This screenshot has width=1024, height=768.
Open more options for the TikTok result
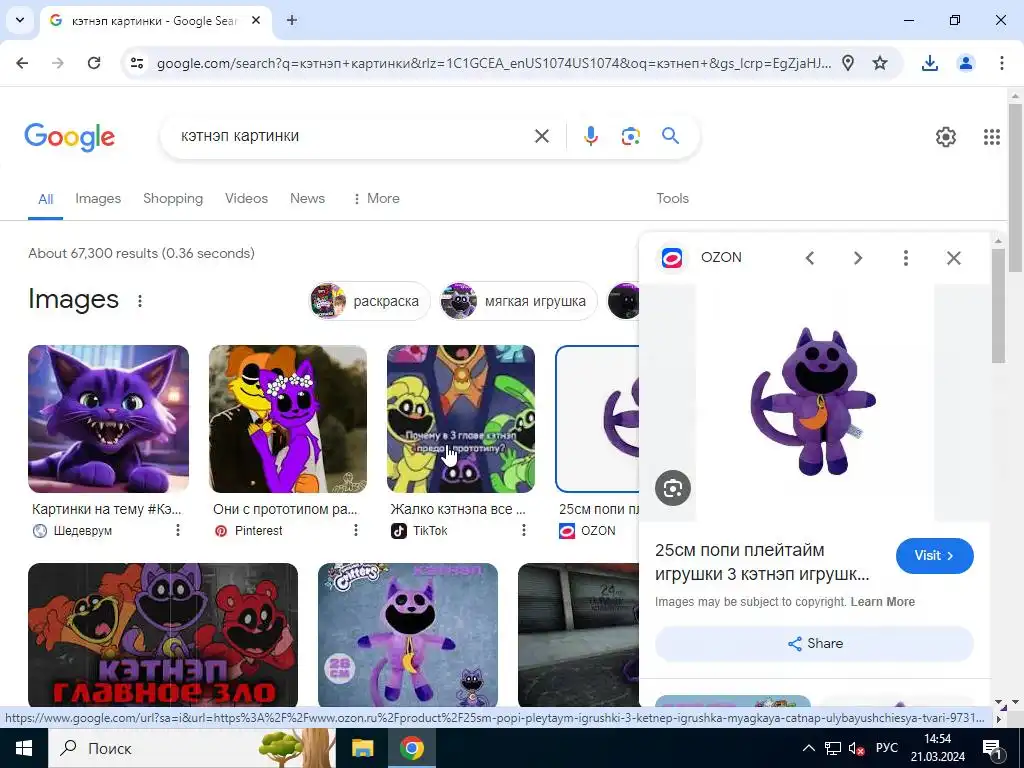click(x=524, y=530)
